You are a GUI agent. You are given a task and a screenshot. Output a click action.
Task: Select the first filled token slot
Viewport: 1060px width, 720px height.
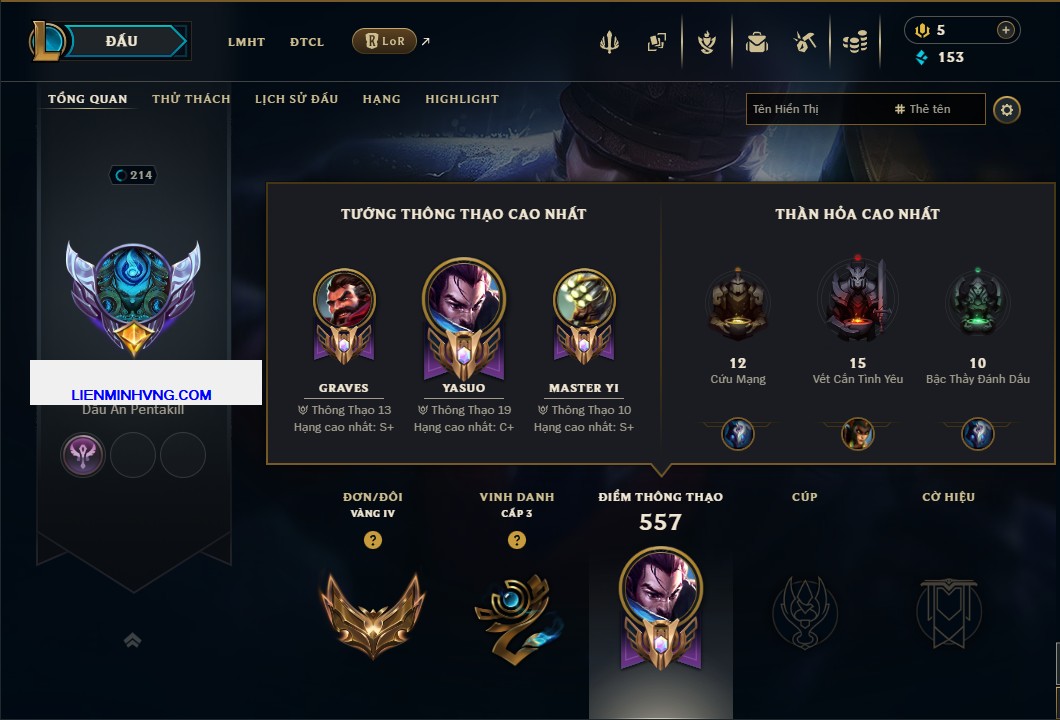[82, 455]
